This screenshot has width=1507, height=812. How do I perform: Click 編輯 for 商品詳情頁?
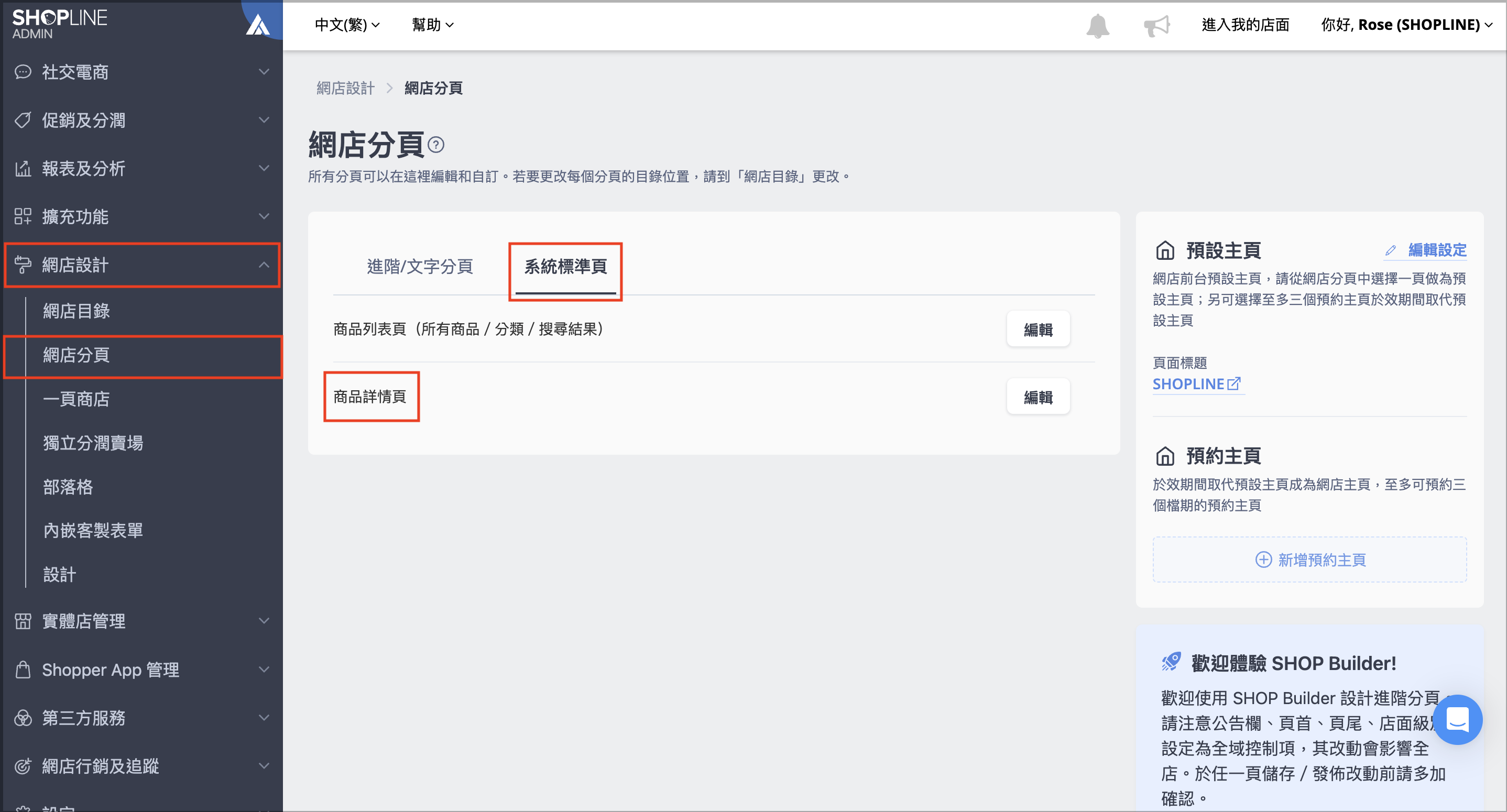[x=1038, y=397]
